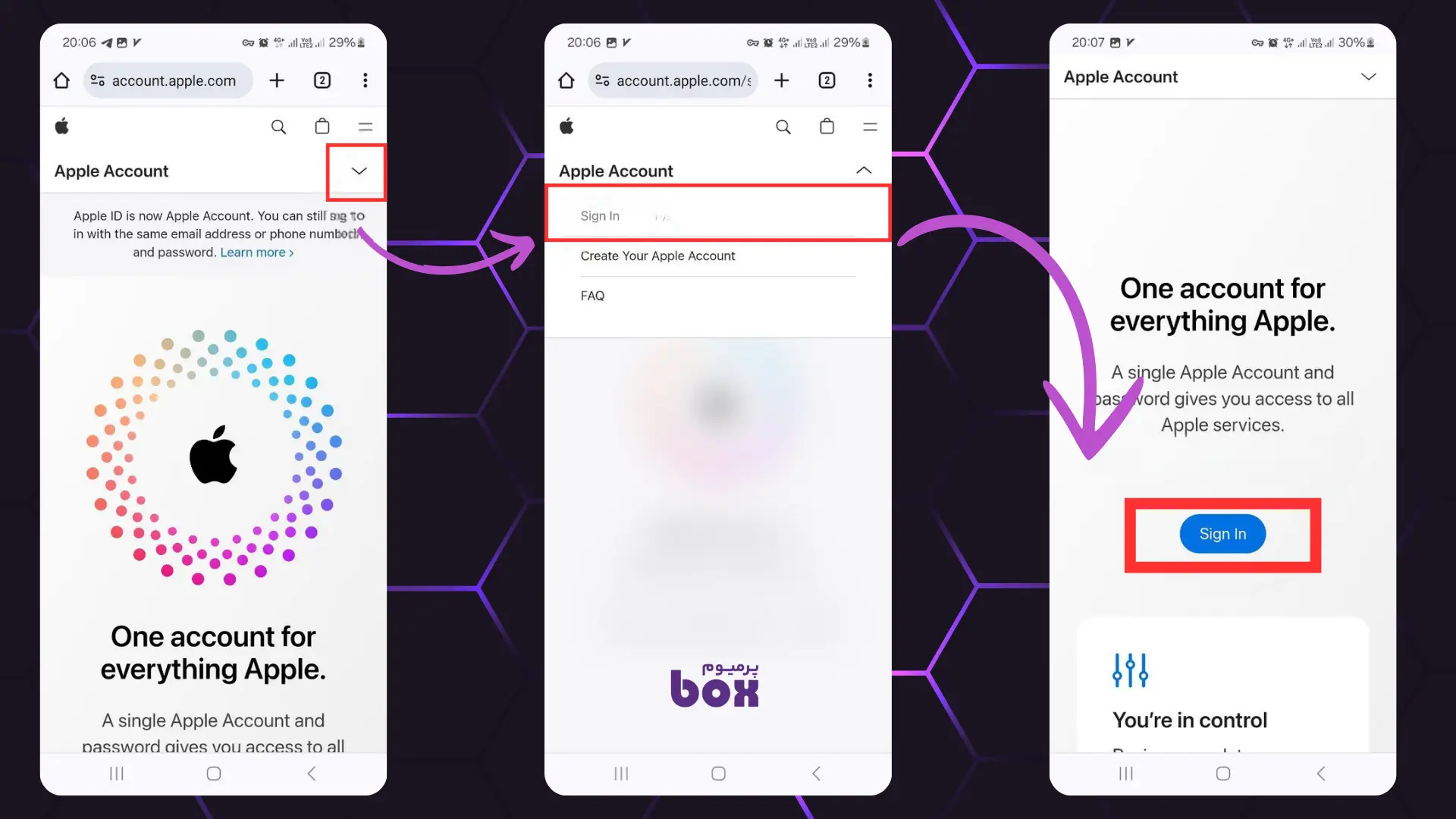Image resolution: width=1456 pixels, height=819 pixels.
Task: Click the PremiumBox watermark logo
Action: click(x=716, y=683)
